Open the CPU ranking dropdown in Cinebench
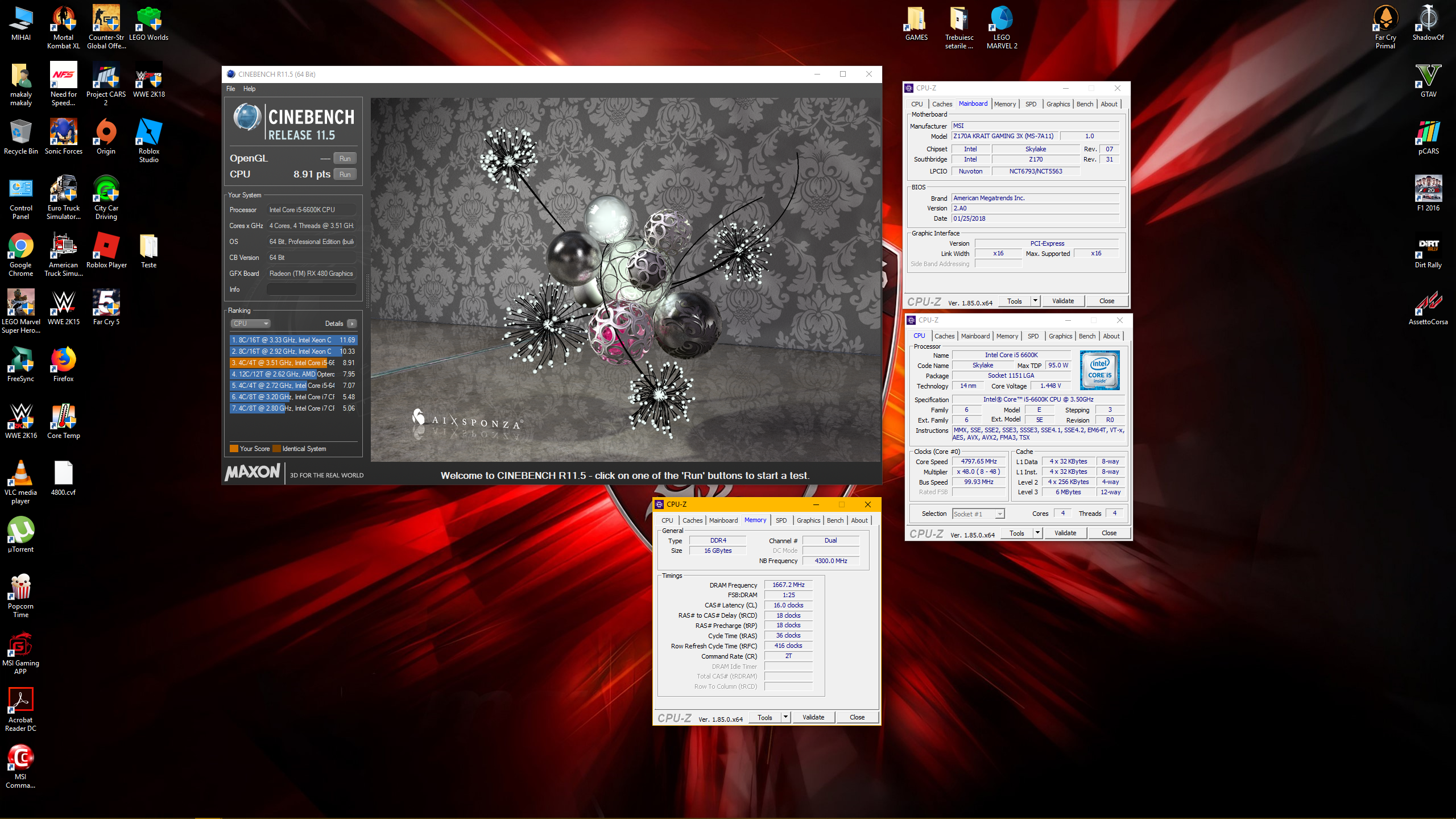Viewport: 1456px width, 819px height. click(250, 324)
